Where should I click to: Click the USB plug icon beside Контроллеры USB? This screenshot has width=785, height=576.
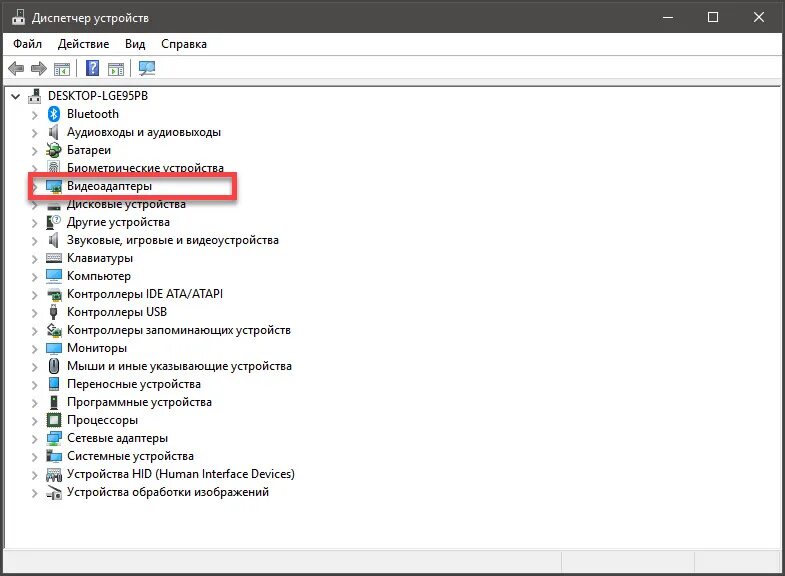click(x=54, y=312)
